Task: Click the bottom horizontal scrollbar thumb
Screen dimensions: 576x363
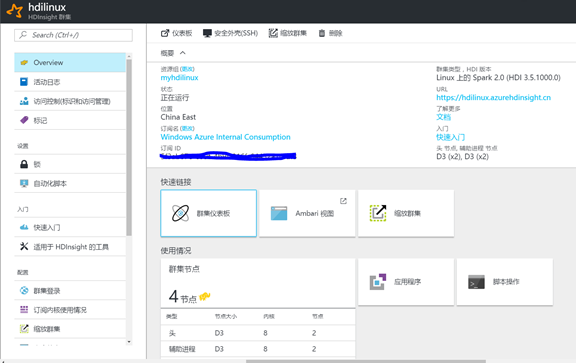Action: tap(366, 361)
